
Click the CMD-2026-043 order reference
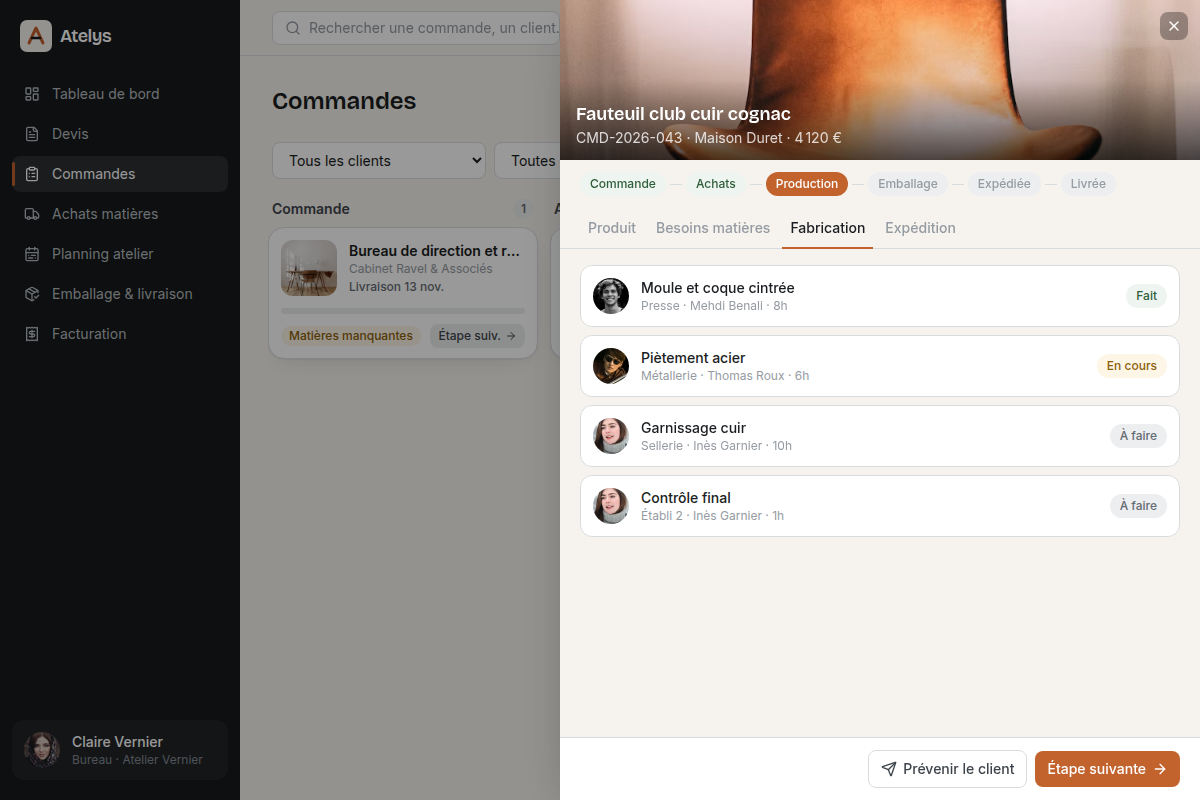click(x=629, y=138)
